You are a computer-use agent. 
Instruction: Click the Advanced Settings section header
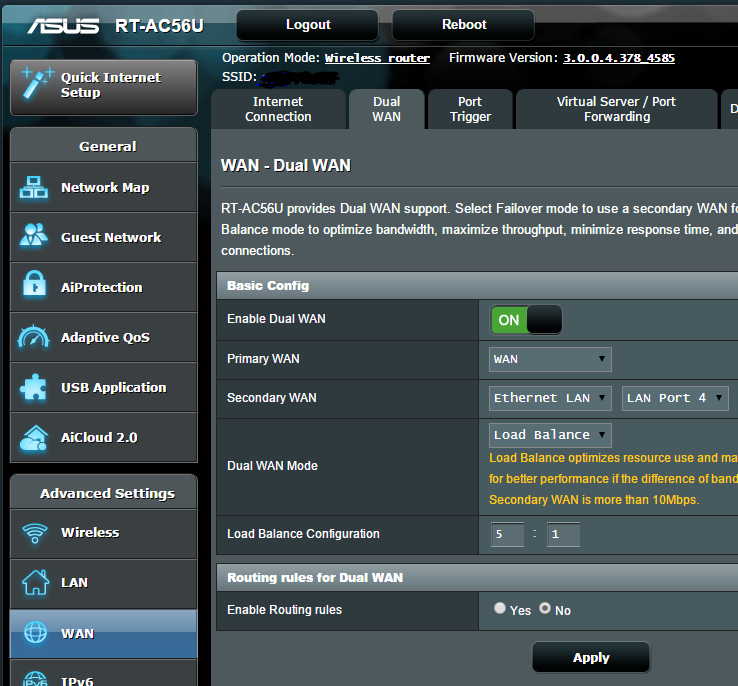click(104, 493)
